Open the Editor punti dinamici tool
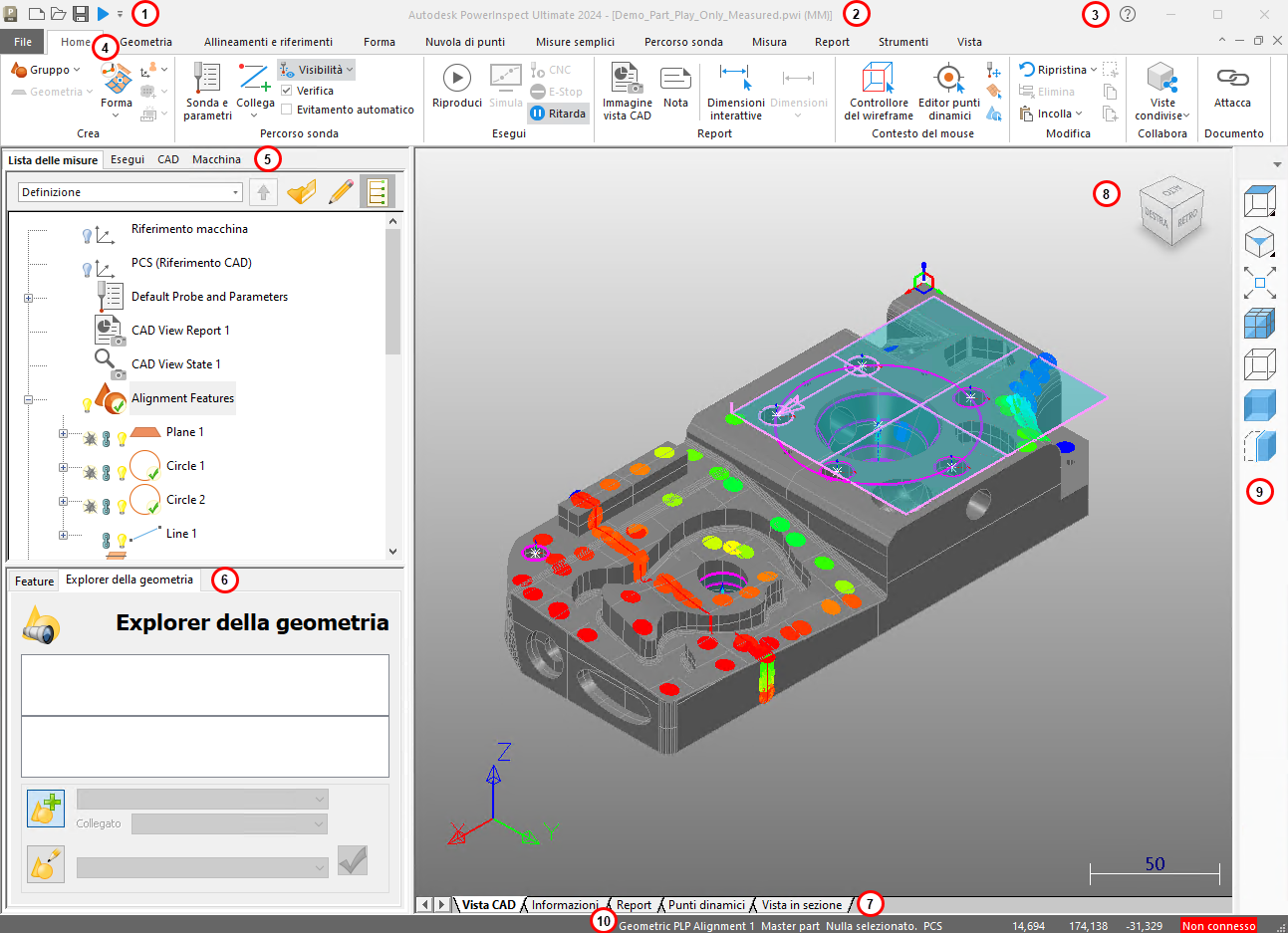Viewport: 1288px width, 933px height. pos(949,92)
